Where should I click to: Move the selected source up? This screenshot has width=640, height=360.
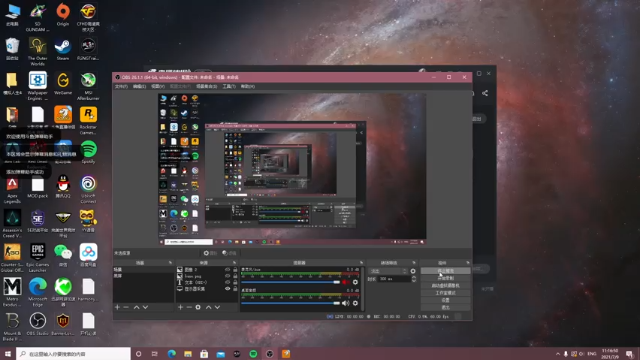click(209, 307)
